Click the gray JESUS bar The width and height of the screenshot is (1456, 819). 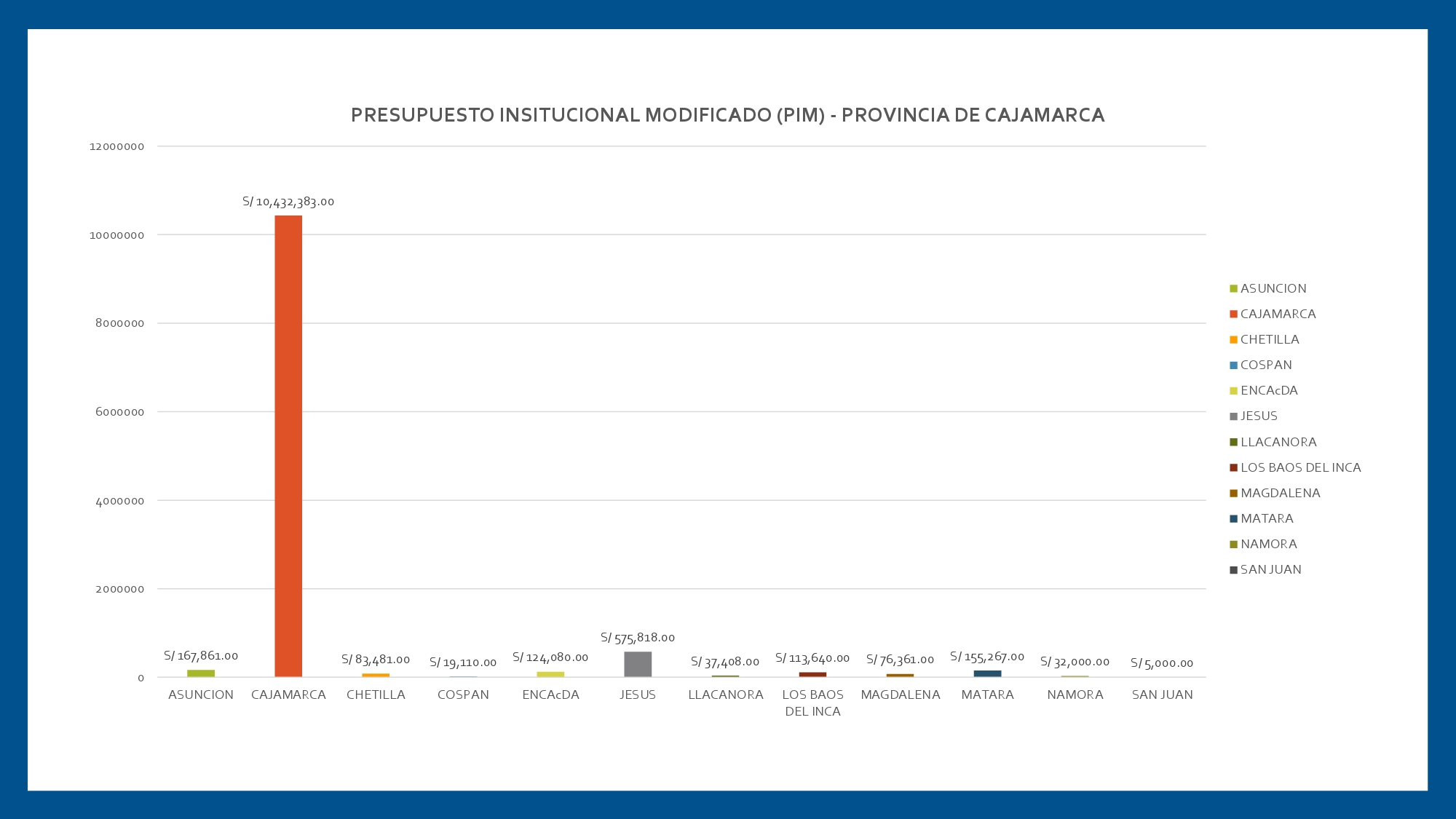638,664
